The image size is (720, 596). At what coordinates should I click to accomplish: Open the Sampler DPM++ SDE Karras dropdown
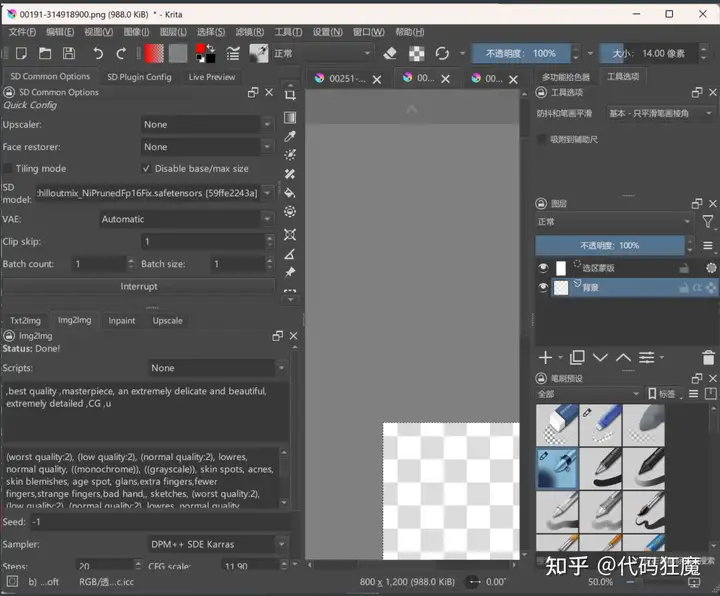click(218, 545)
